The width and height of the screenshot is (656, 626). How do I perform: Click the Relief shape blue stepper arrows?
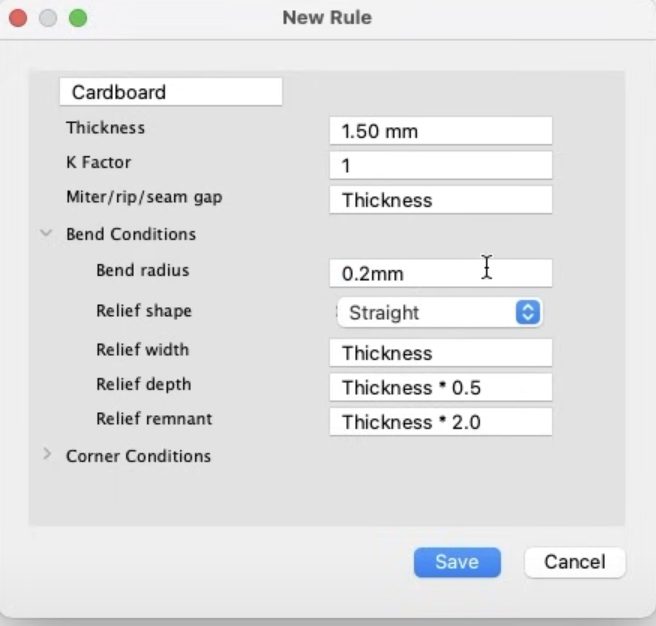(528, 312)
